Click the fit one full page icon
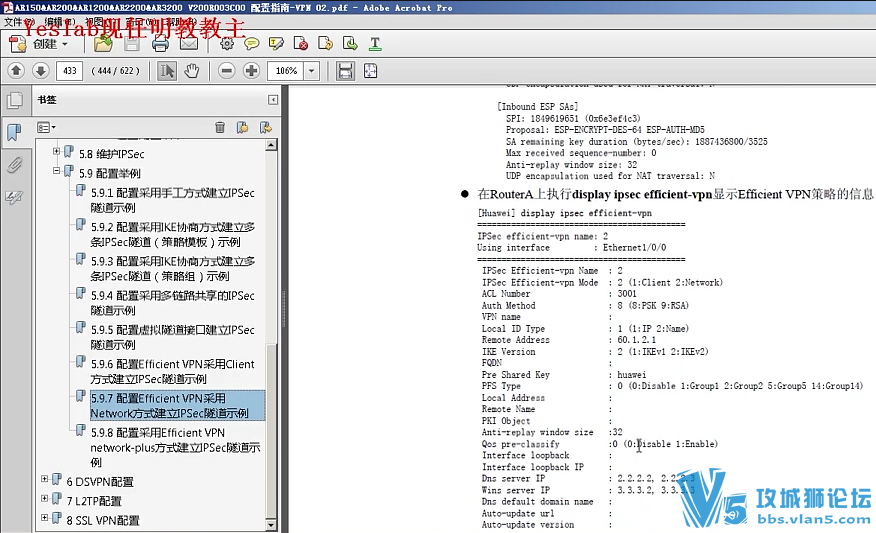This screenshot has height=533, width=876. (370, 71)
